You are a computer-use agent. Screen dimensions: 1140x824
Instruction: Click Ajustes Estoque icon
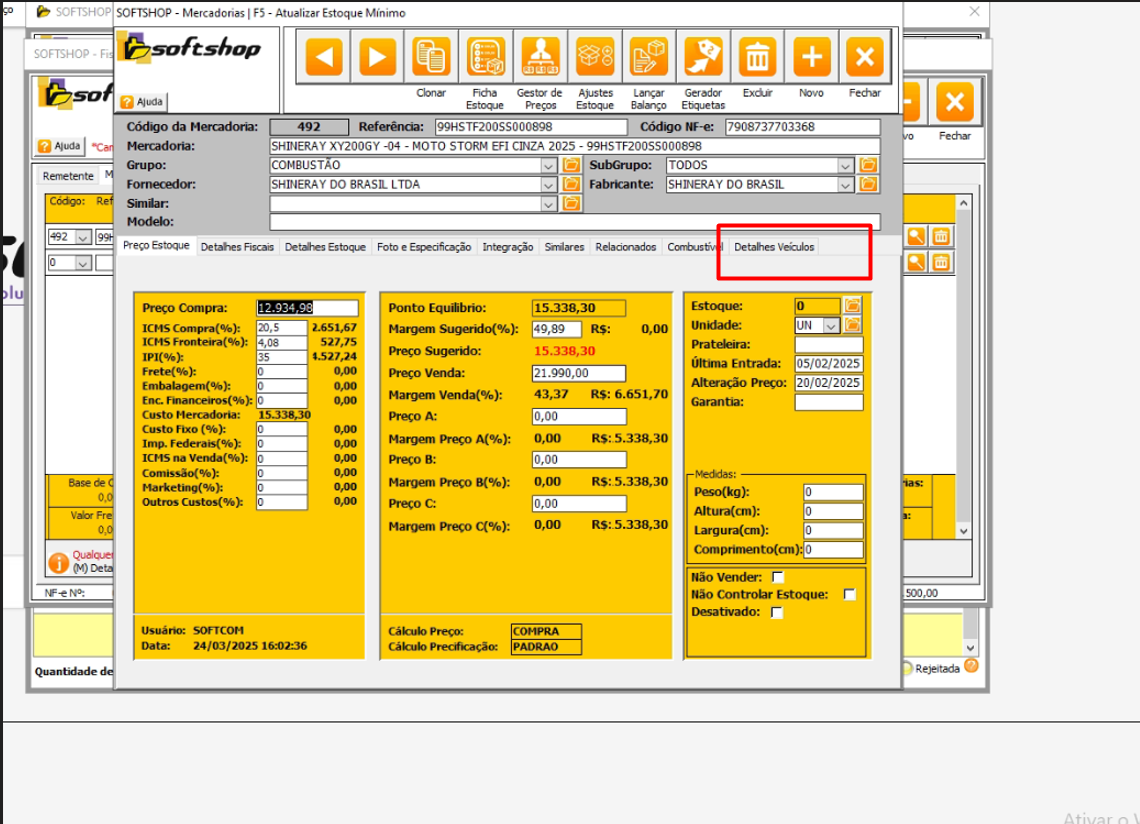coord(595,56)
